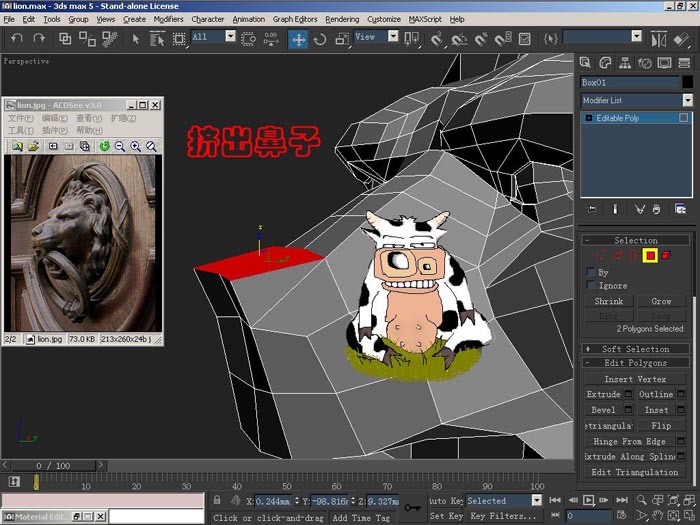Select Element sub-object level icon
700x525 pixels.
pyautogui.click(x=666, y=255)
